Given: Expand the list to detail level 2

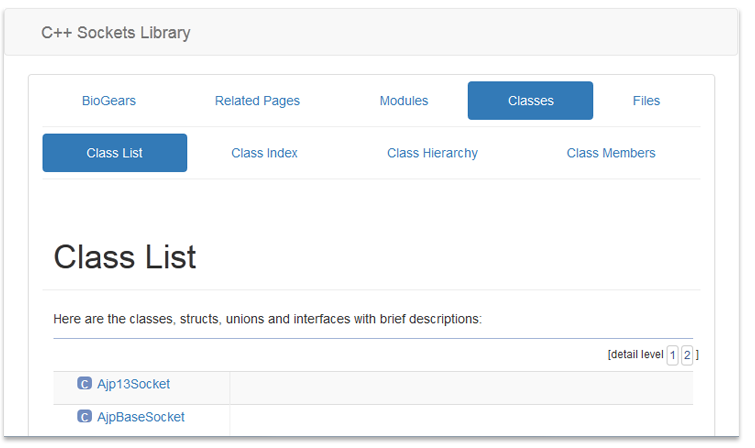Looking at the screenshot, I should 687,355.
